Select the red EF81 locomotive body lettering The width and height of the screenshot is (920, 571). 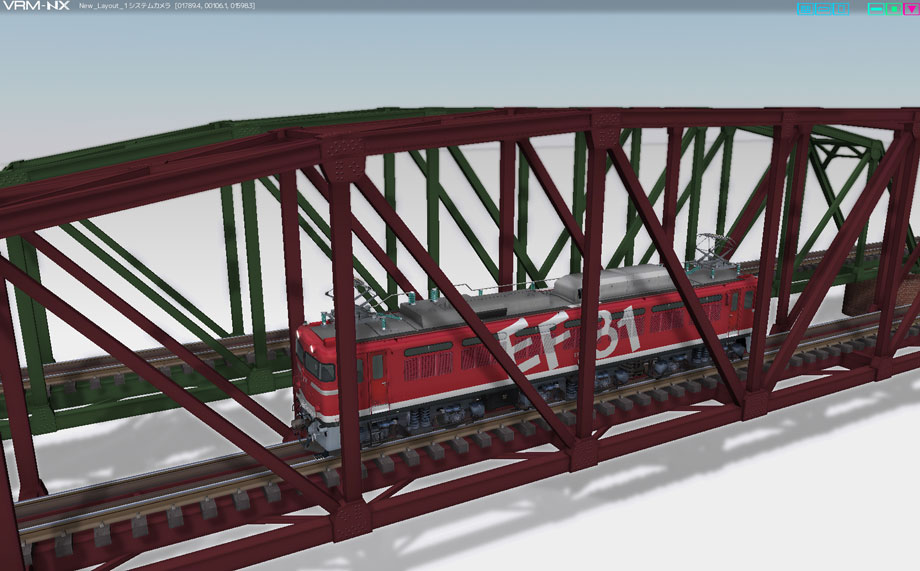pyautogui.click(x=568, y=339)
